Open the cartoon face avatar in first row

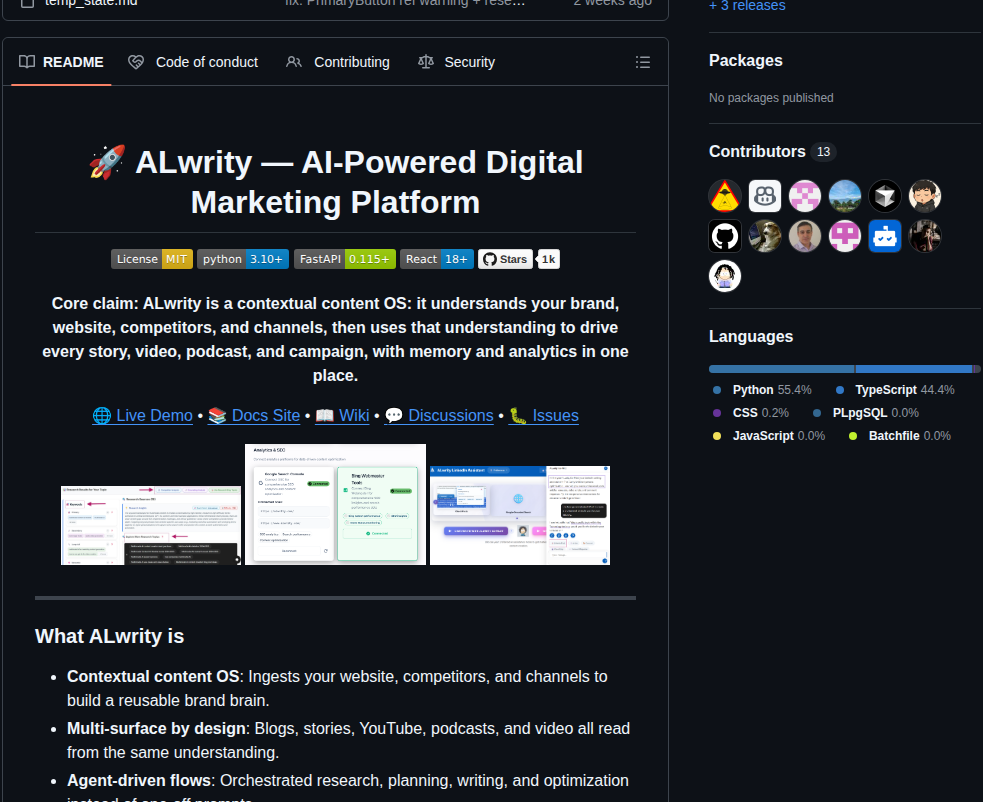click(925, 196)
